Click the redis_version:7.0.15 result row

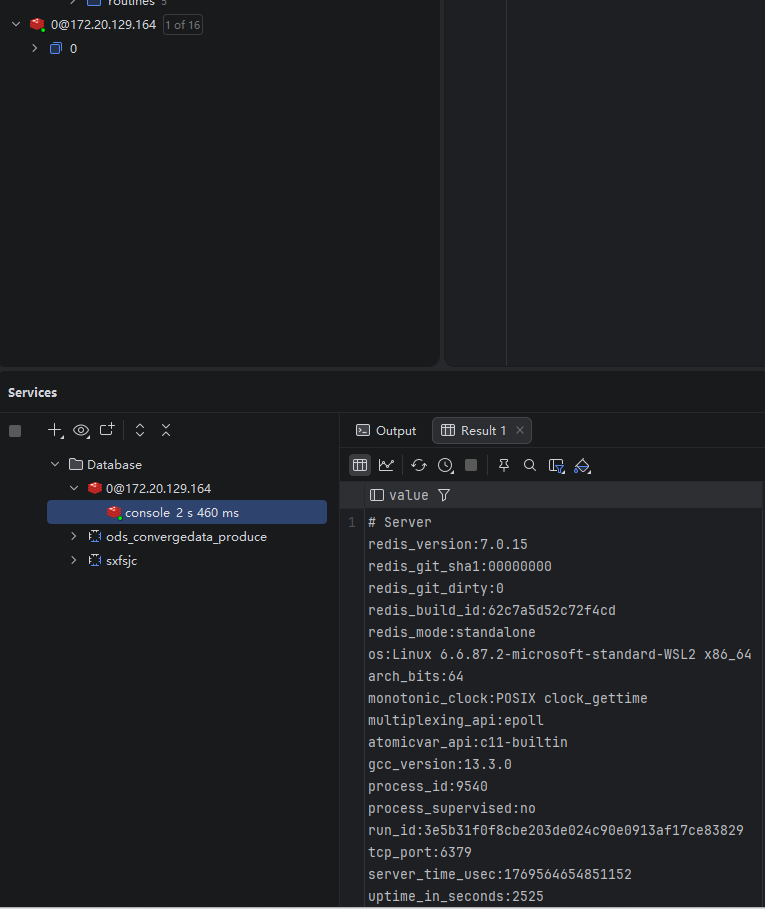[447, 544]
